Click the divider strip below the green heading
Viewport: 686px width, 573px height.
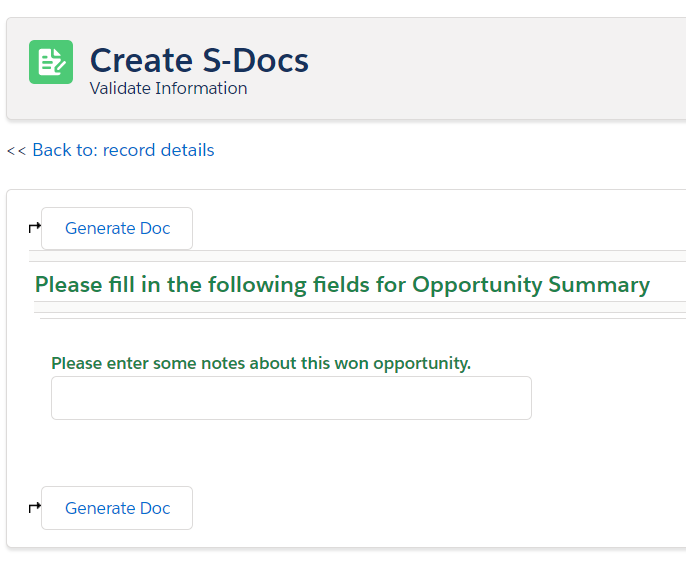[360, 307]
